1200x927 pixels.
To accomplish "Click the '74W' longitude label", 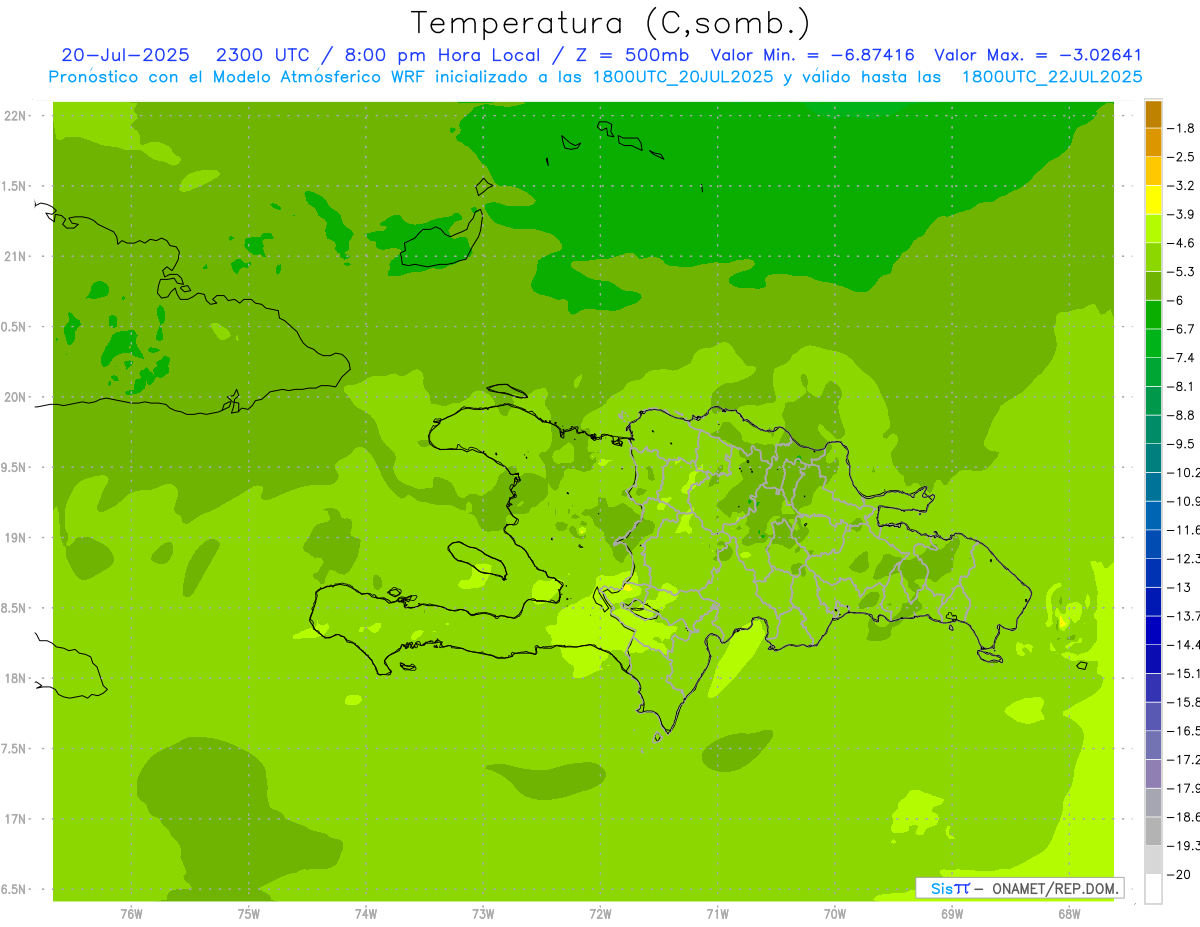I will 366,914.
